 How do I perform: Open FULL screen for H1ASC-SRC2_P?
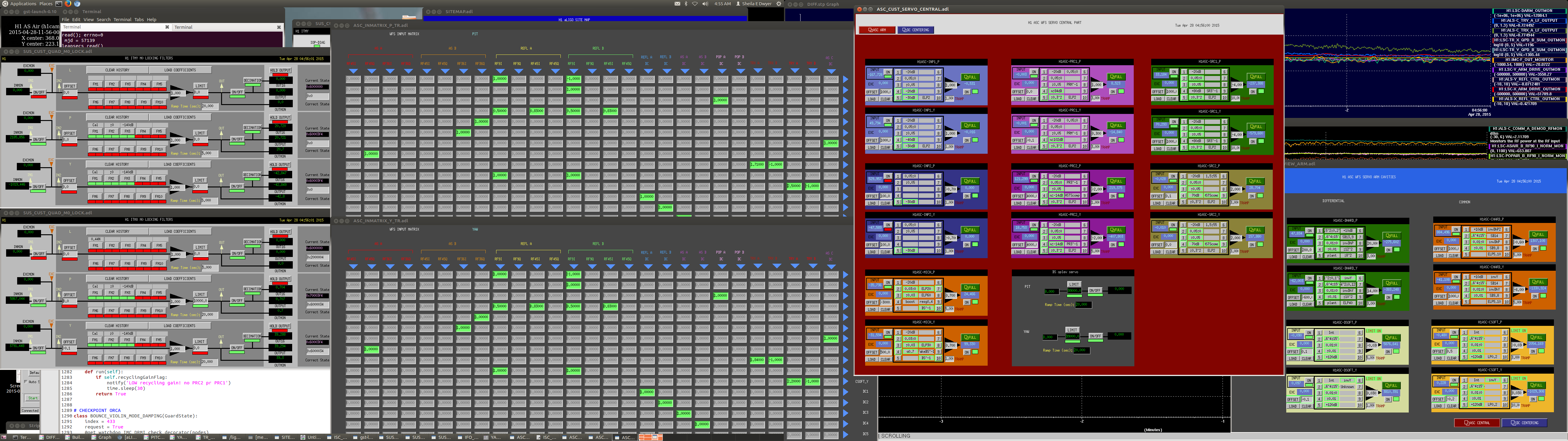[1255, 181]
